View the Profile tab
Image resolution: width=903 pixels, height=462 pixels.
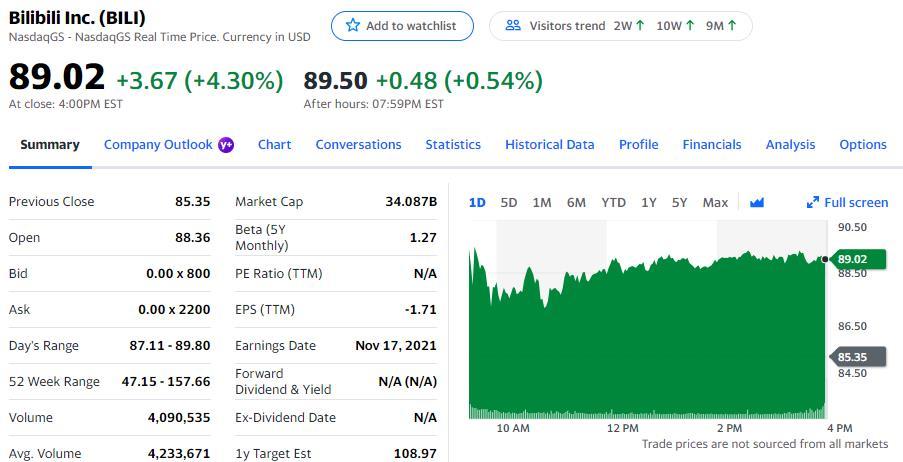[638, 145]
